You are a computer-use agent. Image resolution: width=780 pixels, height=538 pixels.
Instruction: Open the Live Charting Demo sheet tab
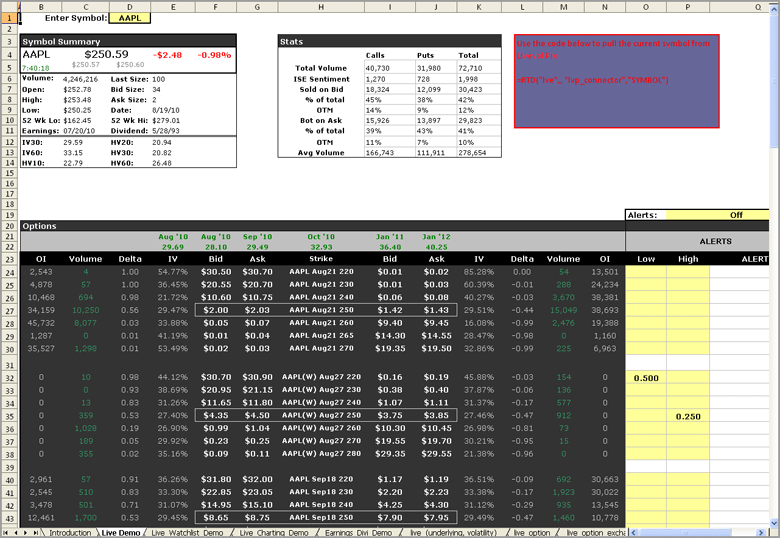[x=274, y=533]
